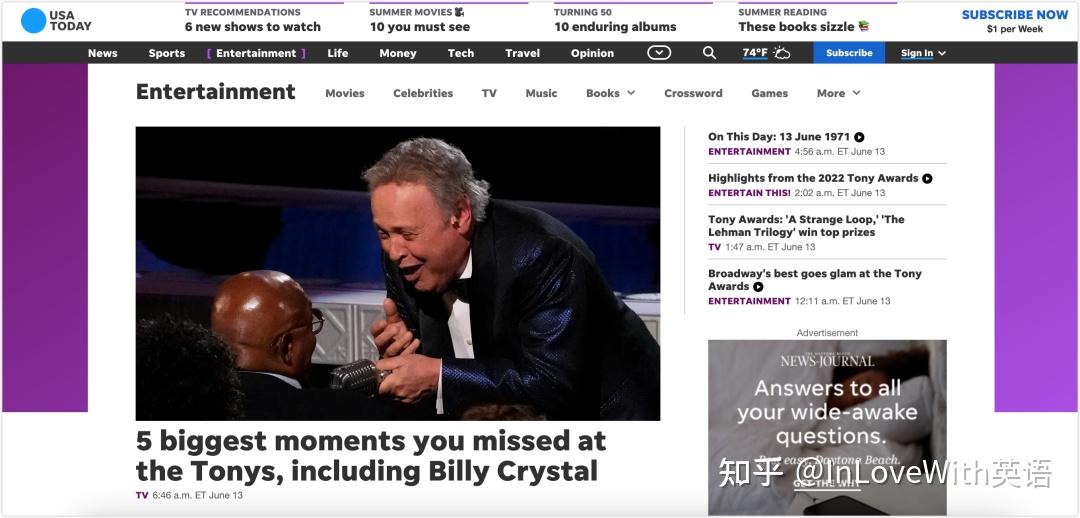Click the Billy Crystal article photo
1080x518 pixels.
[x=397, y=273]
